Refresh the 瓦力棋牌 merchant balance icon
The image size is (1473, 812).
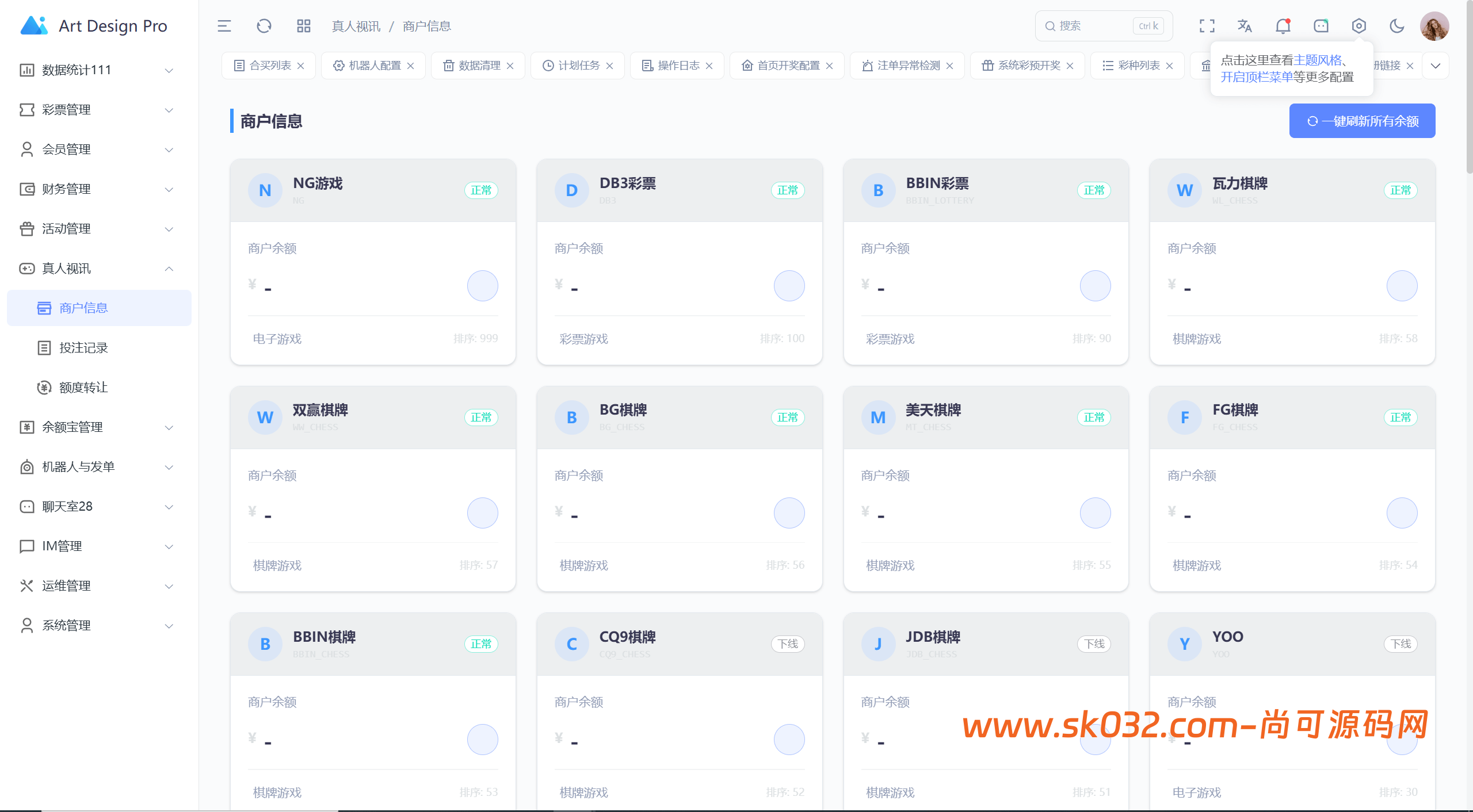(x=1402, y=285)
